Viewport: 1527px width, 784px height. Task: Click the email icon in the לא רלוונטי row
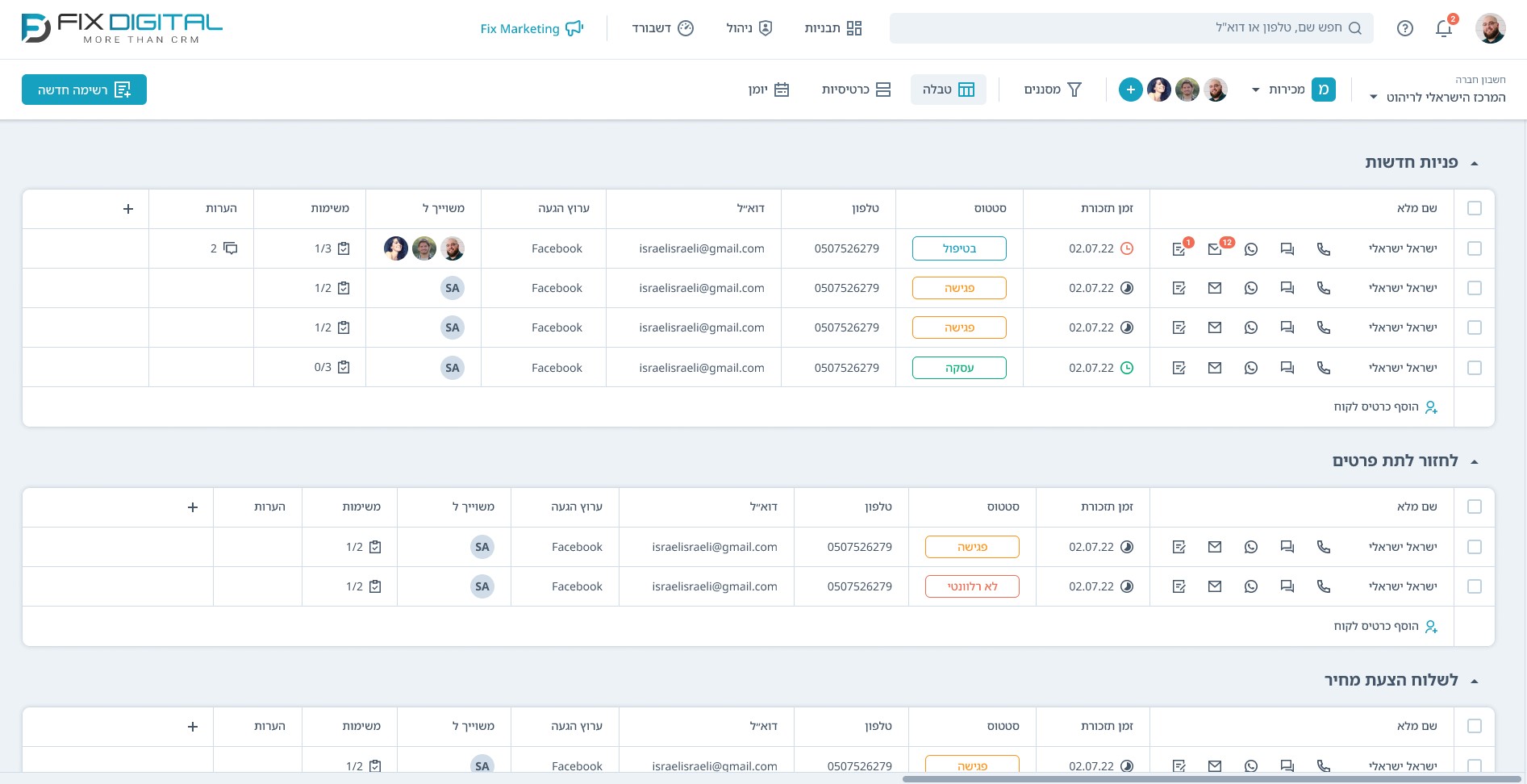tap(1215, 586)
